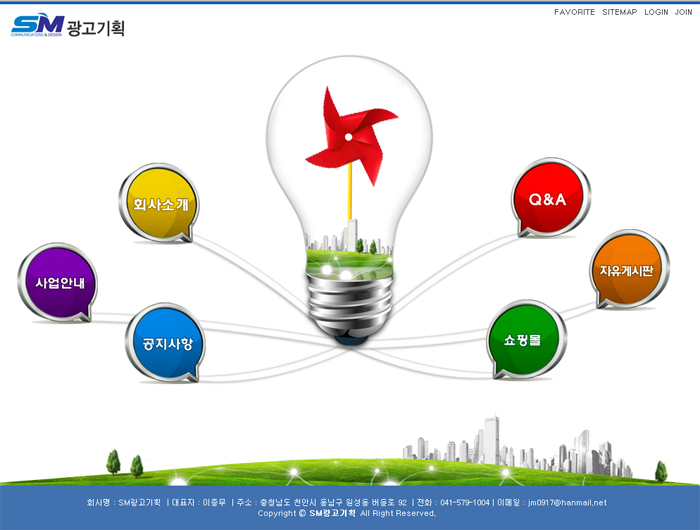Click the SM 광고기획 logo

coord(67,26)
